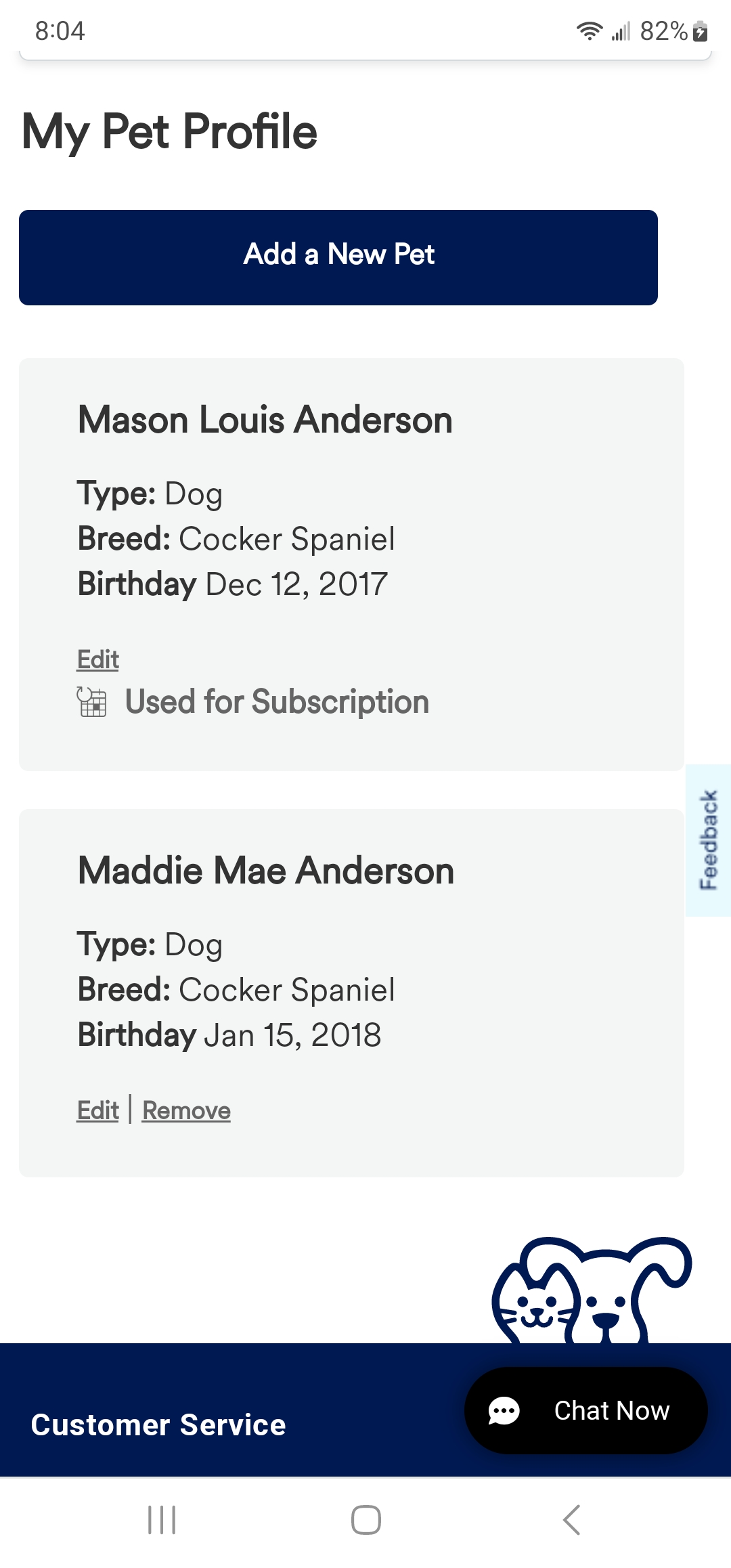The image size is (731, 1568).
Task: Open the Customer Service footer section
Action: pos(158,1424)
